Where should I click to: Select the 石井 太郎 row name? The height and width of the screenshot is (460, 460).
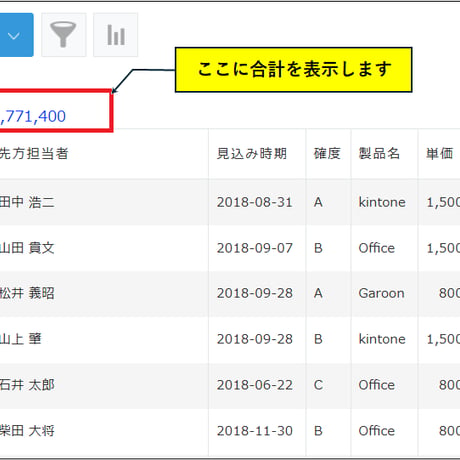27,385
